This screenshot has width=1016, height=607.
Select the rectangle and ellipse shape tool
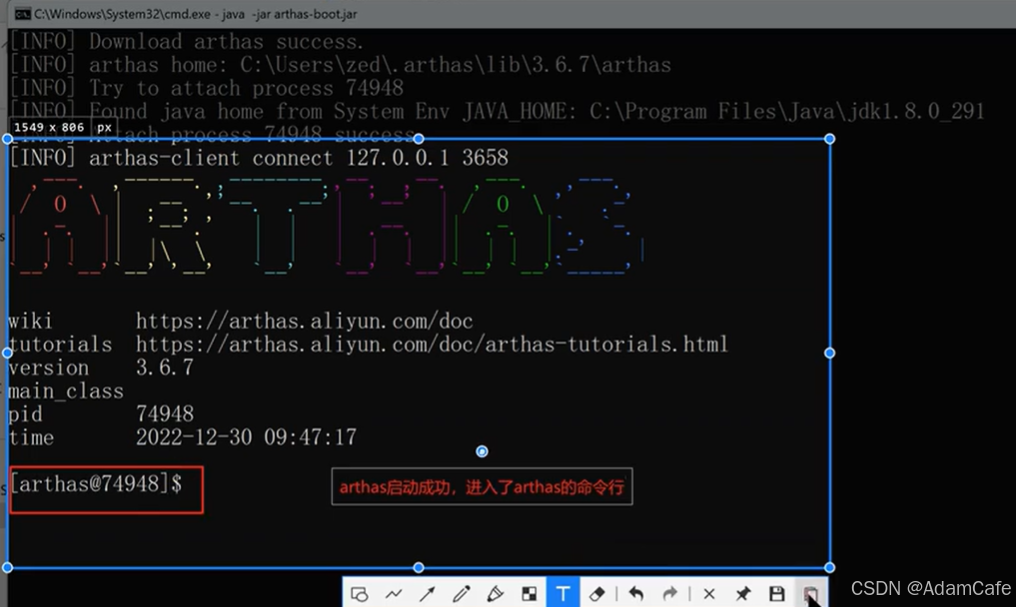click(360, 593)
